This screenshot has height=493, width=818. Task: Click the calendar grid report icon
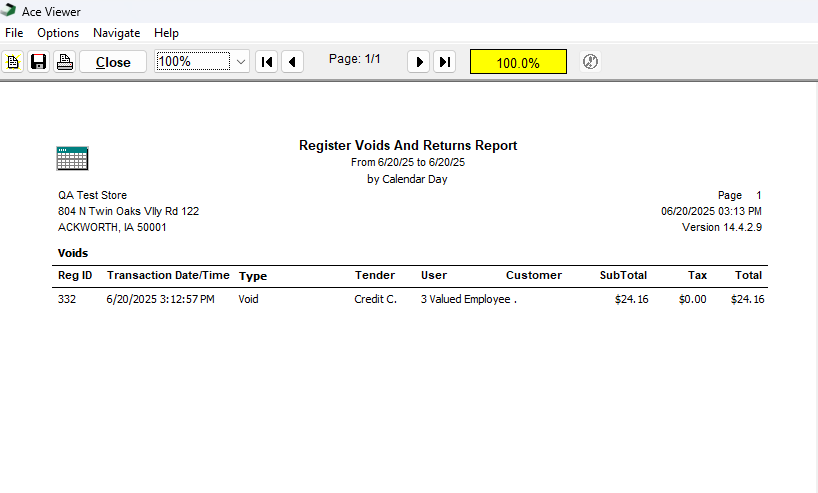73,159
